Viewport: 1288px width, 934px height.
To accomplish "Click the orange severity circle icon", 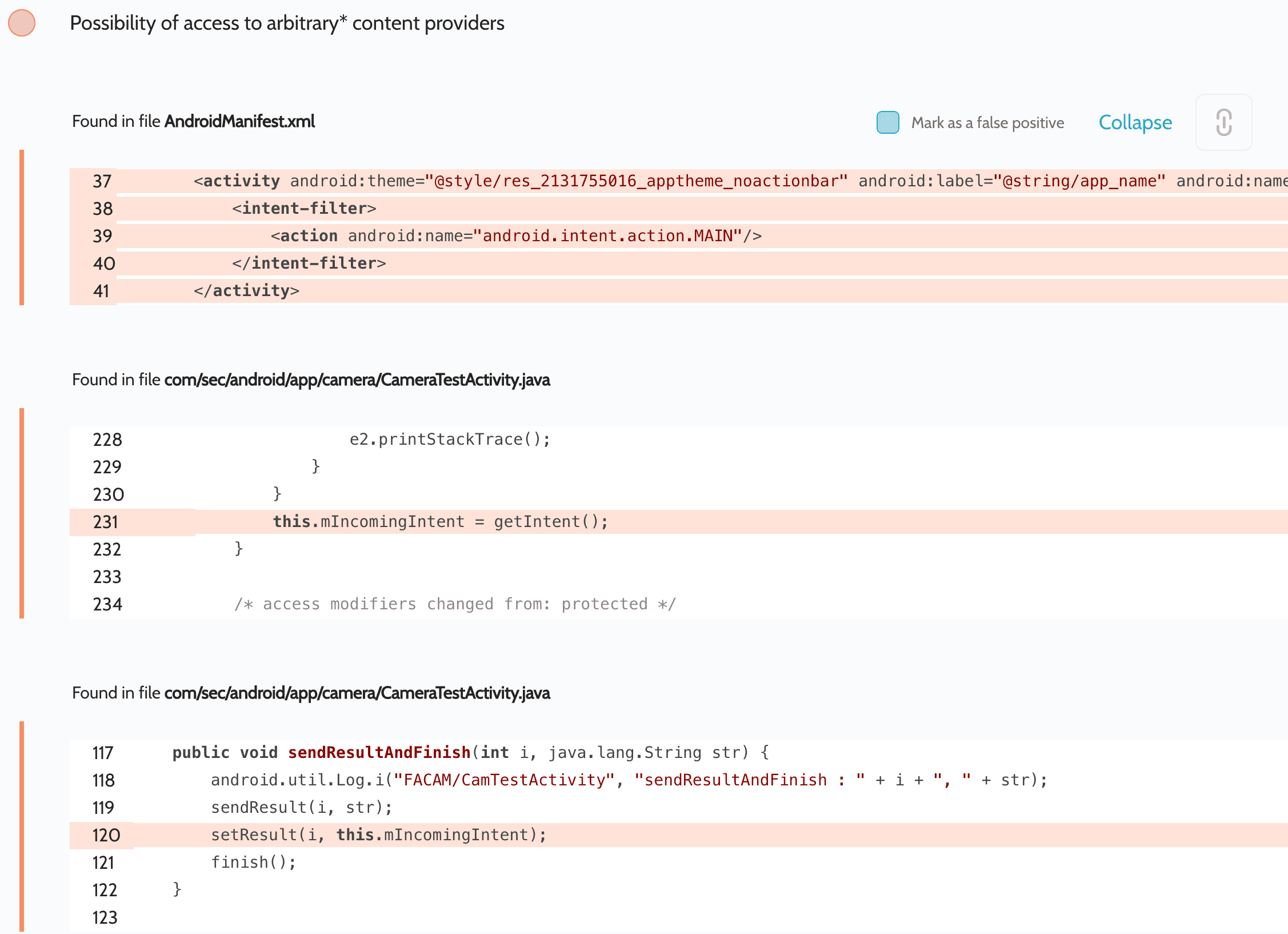I will [x=22, y=23].
